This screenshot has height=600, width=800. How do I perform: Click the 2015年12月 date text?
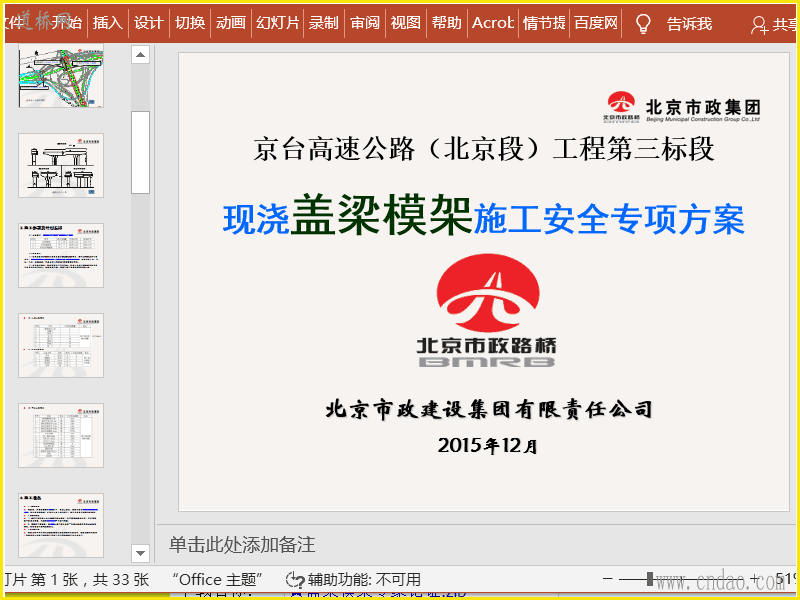(487, 445)
